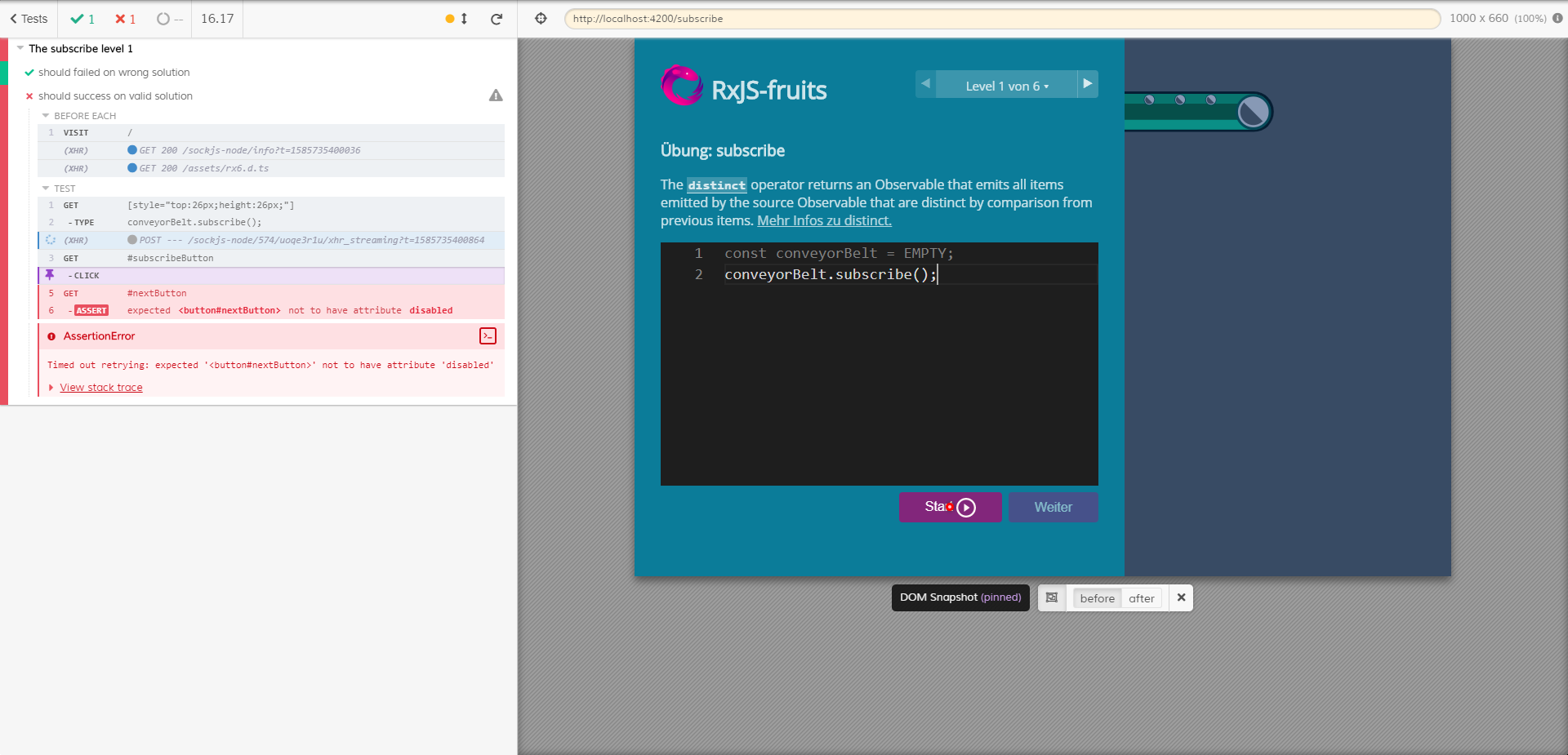Viewport: 1568px width, 755px height.
Task: Select the POST xhr_streaming request row
Action: click(x=271, y=240)
